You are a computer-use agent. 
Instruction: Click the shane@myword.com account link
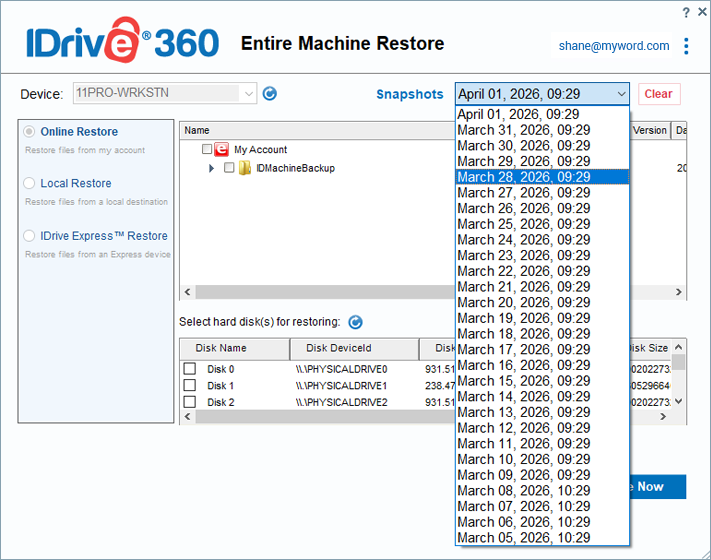tap(614, 46)
